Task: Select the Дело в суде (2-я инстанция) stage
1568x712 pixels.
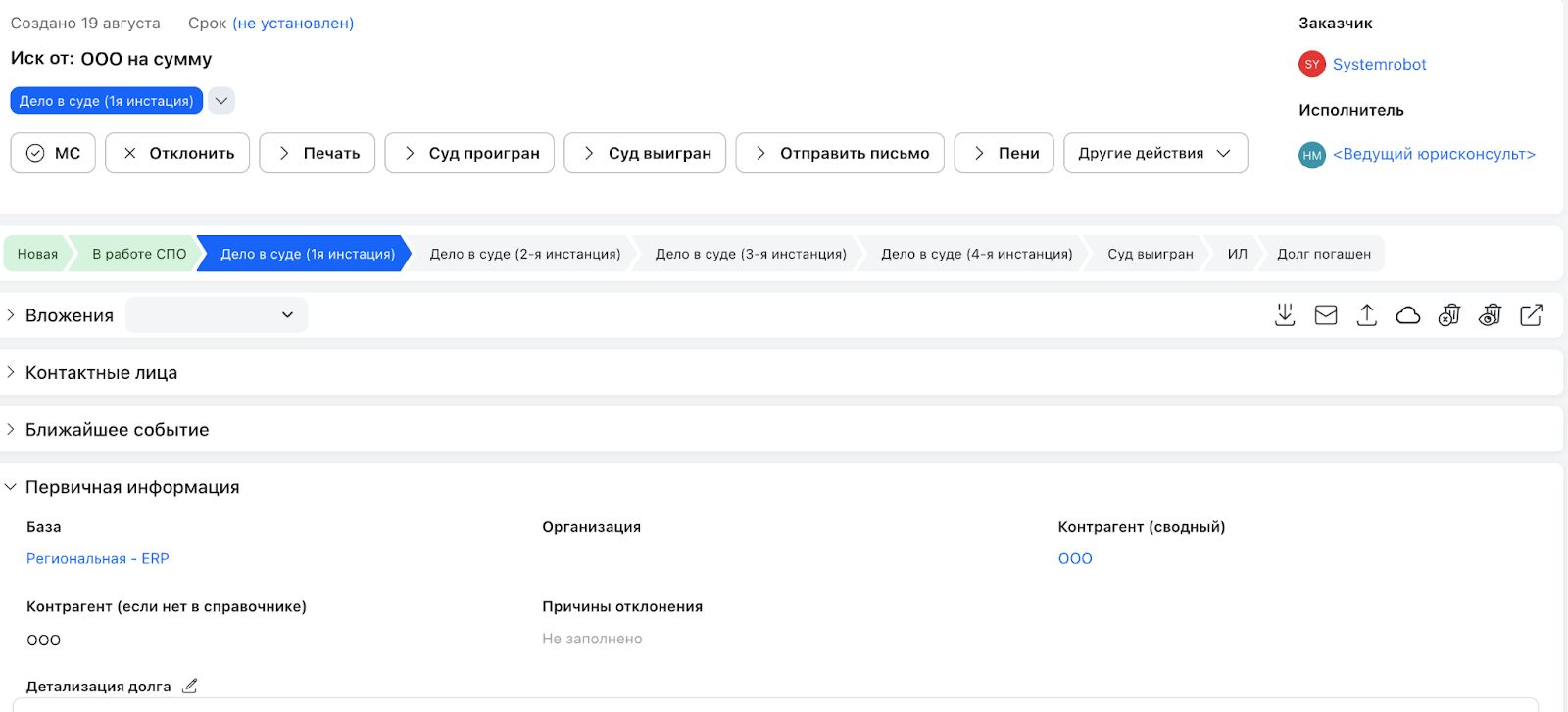Action: [525, 254]
